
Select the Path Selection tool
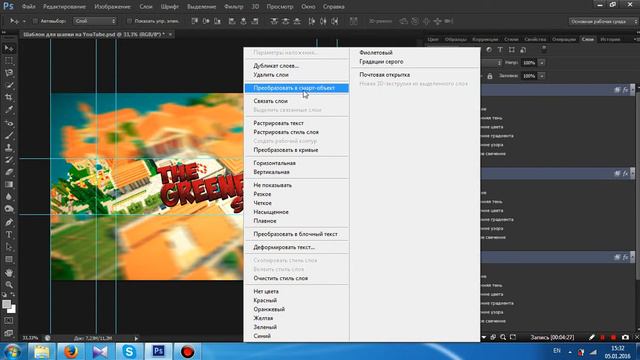click(x=9, y=247)
